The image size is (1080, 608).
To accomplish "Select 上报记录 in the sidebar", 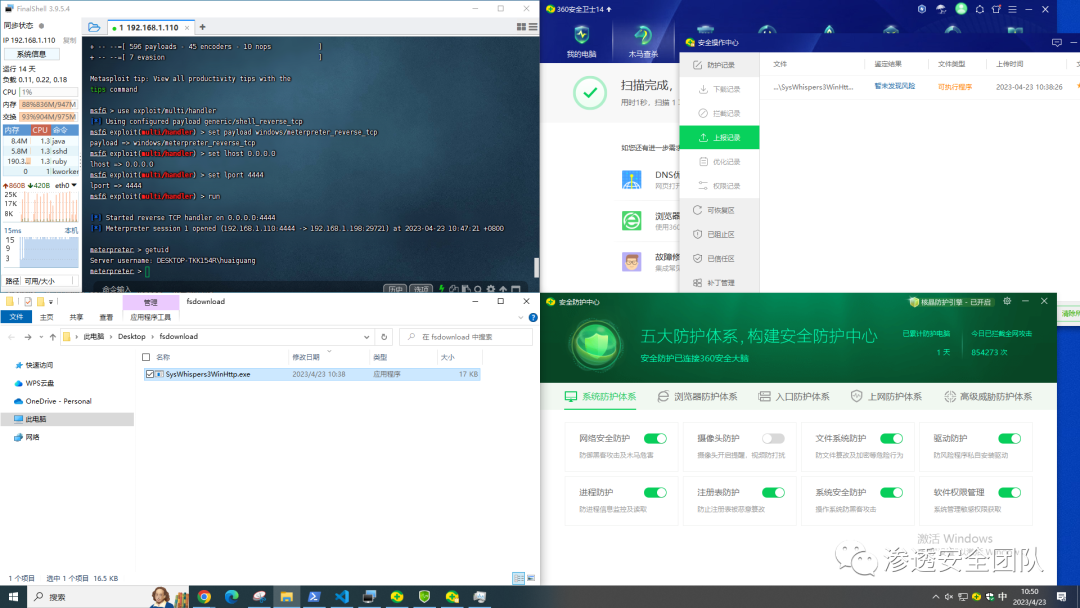I will (x=720, y=138).
